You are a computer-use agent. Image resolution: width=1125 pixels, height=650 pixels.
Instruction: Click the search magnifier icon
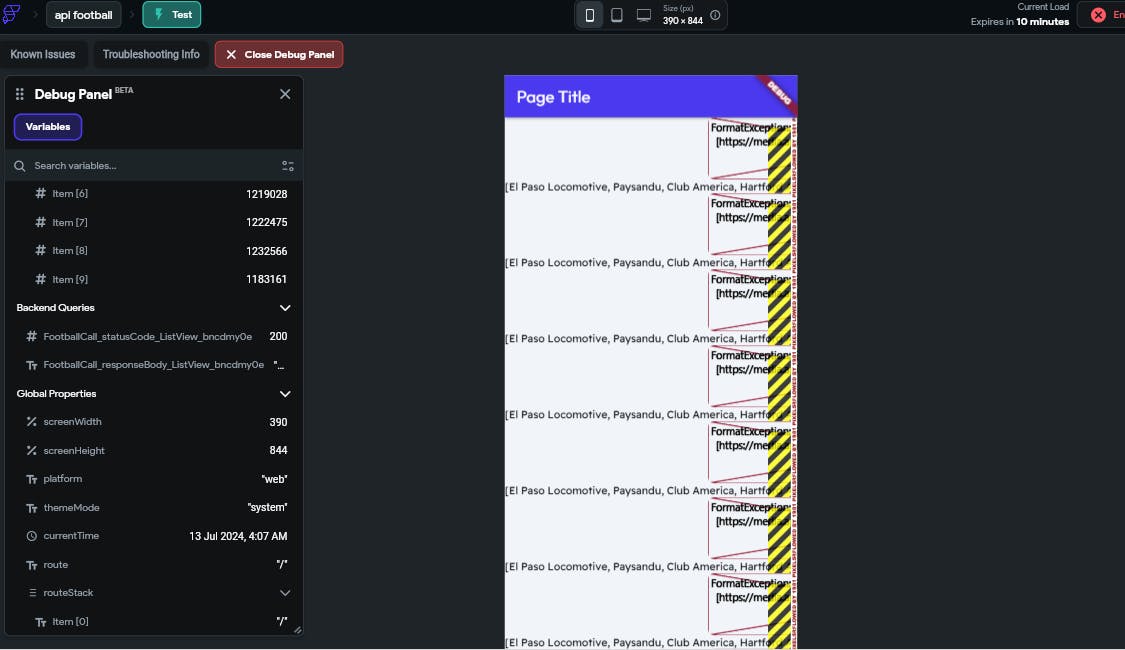[20, 166]
